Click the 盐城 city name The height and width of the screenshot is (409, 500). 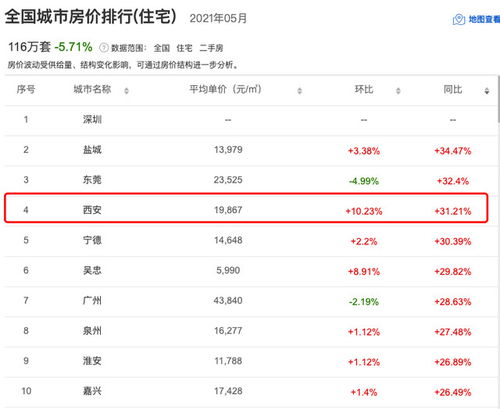coord(92,150)
